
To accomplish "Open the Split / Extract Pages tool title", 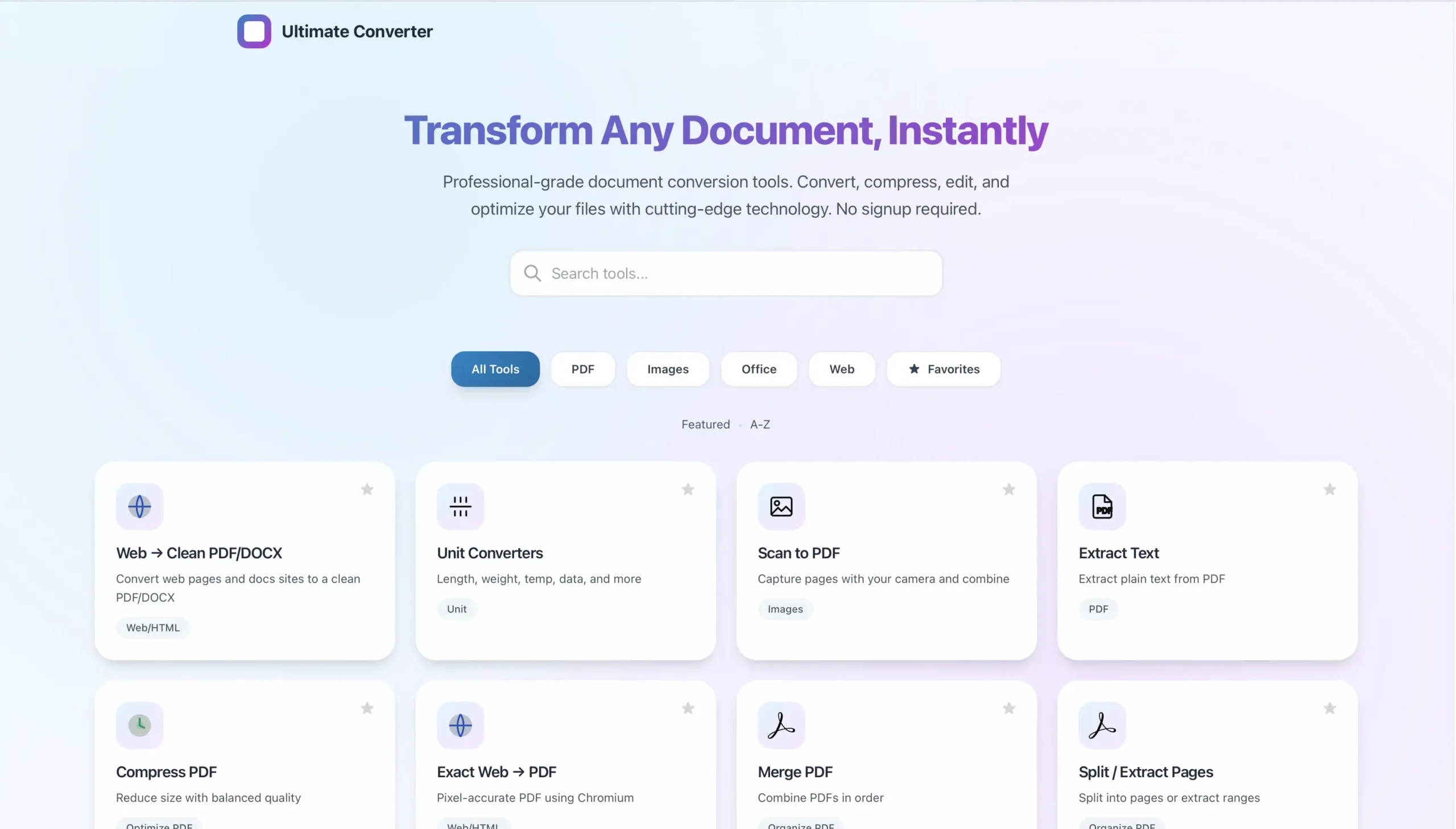I will [1145, 772].
